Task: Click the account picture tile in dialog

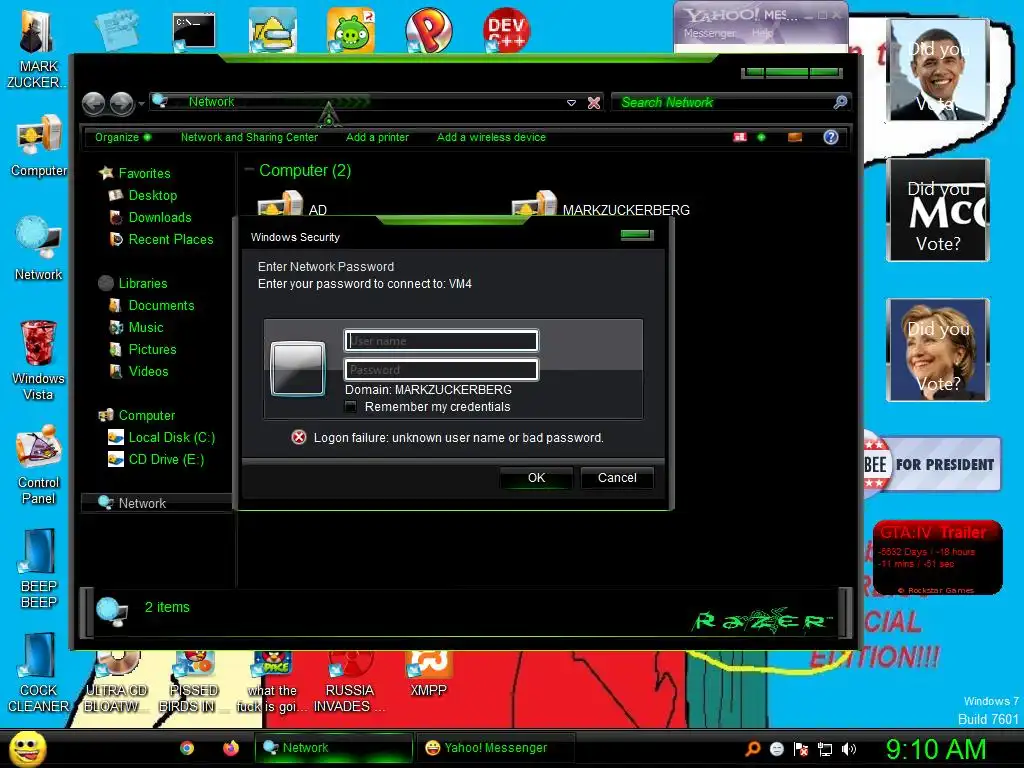Action: coord(298,369)
